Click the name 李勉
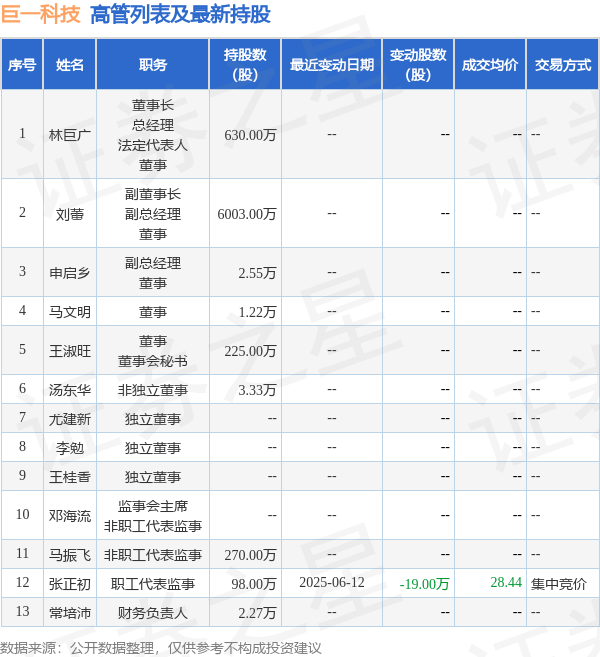The image size is (600, 657). click(x=70, y=447)
